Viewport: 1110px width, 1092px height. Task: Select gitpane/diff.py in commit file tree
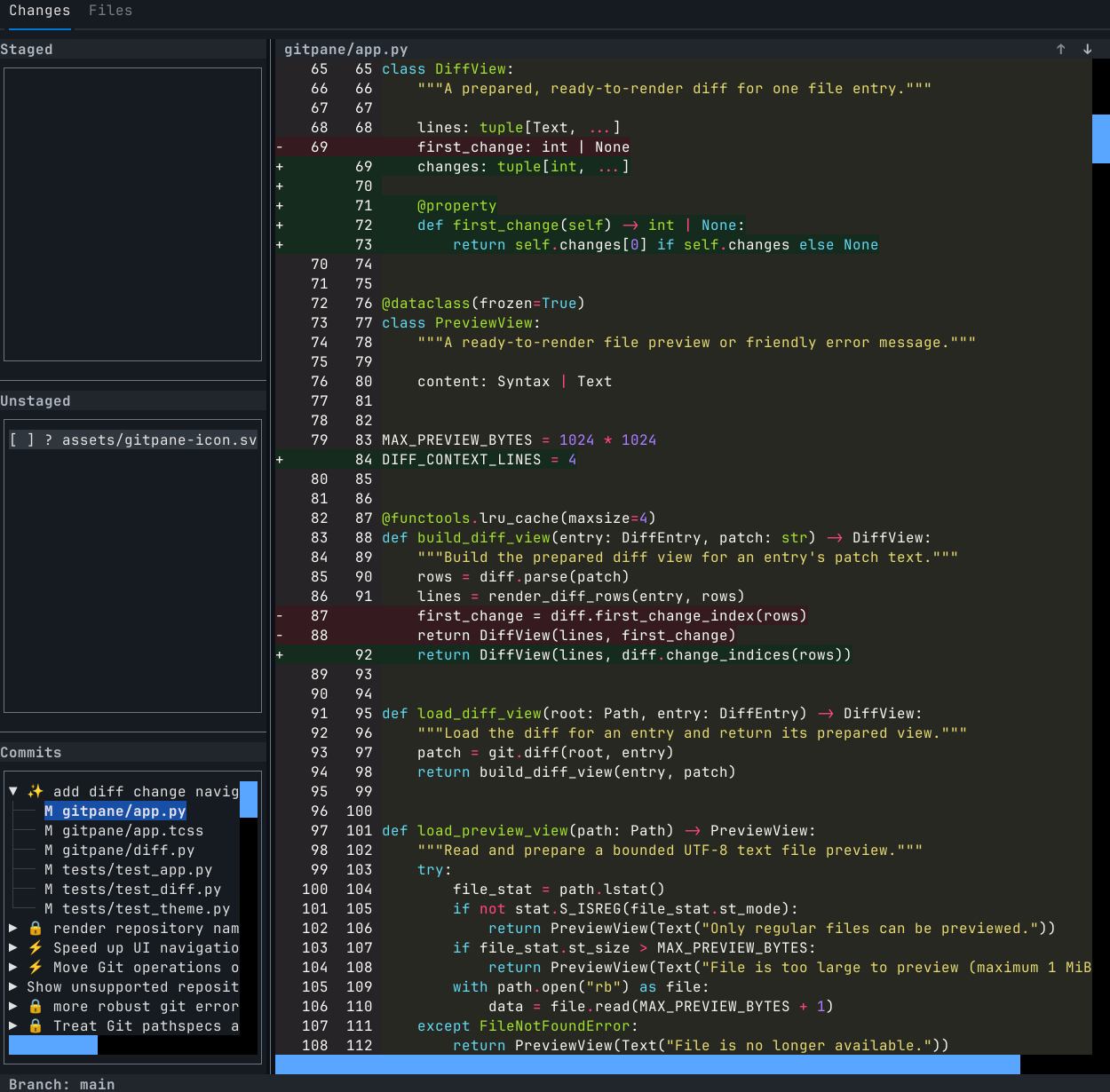coord(120,850)
